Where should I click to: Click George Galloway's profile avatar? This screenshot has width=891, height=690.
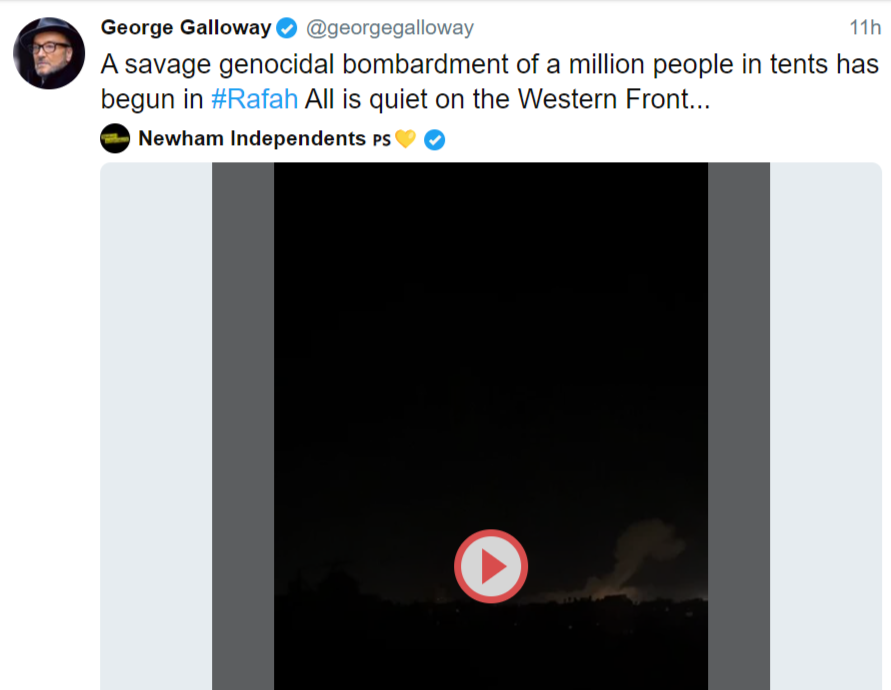pyautogui.click(x=49, y=53)
